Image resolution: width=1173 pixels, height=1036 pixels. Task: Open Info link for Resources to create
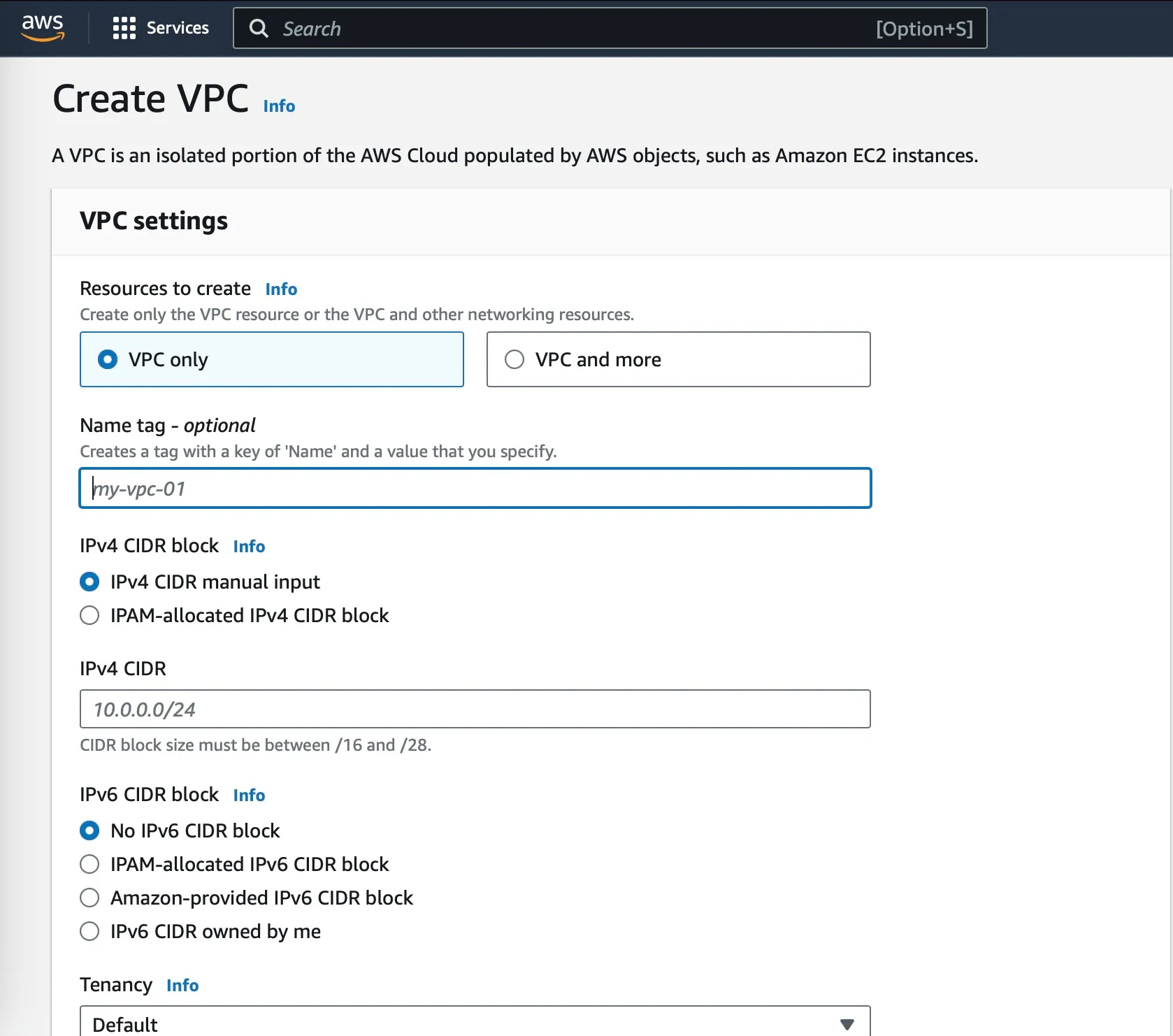point(281,289)
